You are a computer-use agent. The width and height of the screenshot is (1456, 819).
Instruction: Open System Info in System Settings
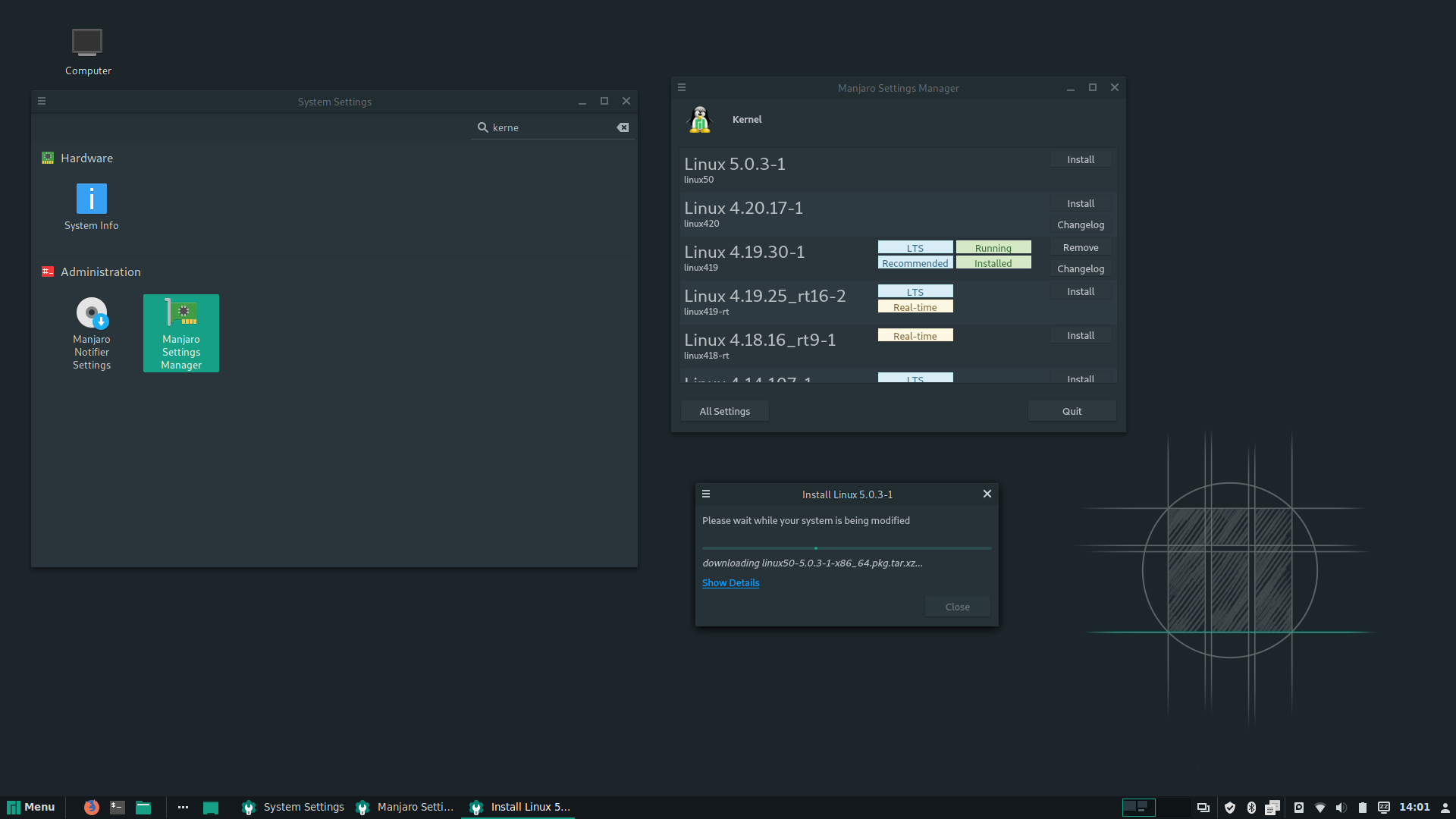coord(92,207)
